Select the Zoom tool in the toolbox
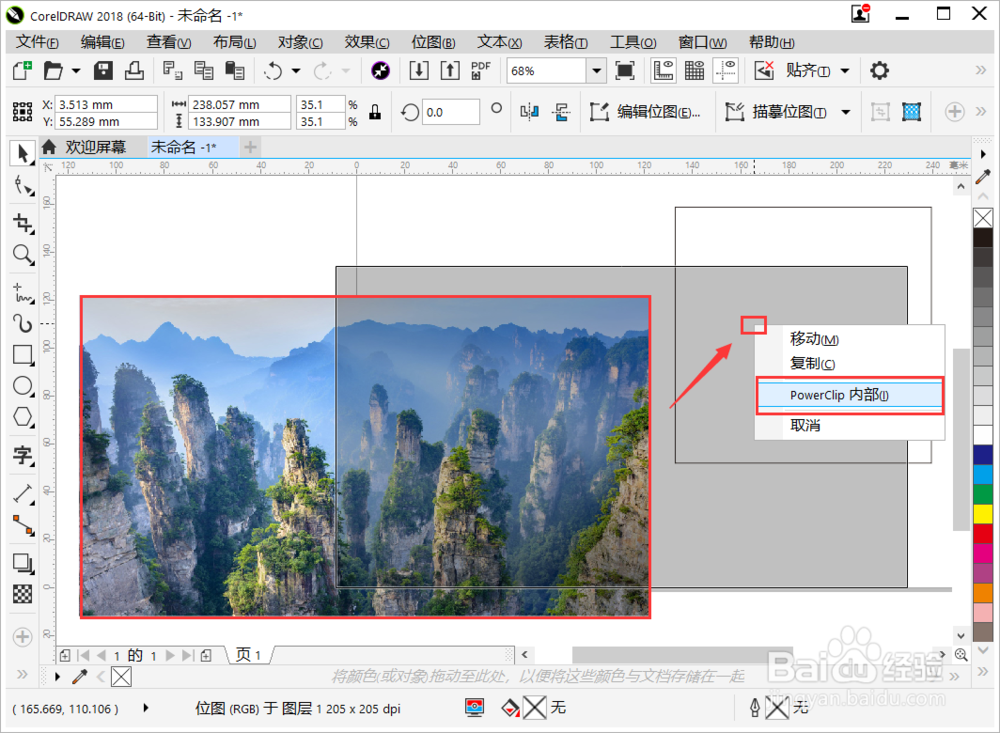Image resolution: width=1000 pixels, height=733 pixels. (23, 255)
